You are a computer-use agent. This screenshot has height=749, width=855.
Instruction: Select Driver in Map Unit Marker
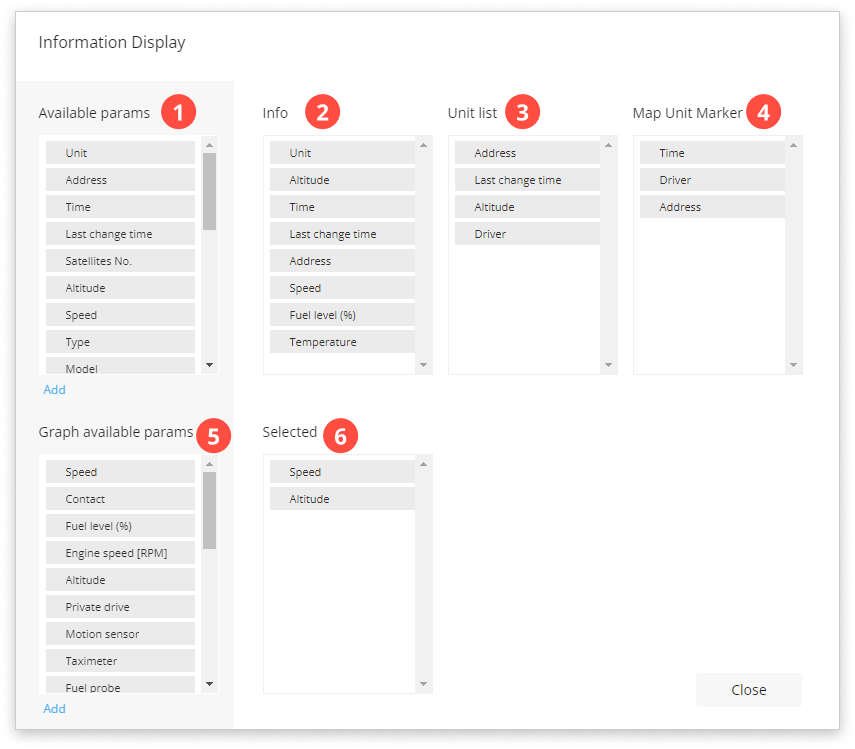[712, 180]
